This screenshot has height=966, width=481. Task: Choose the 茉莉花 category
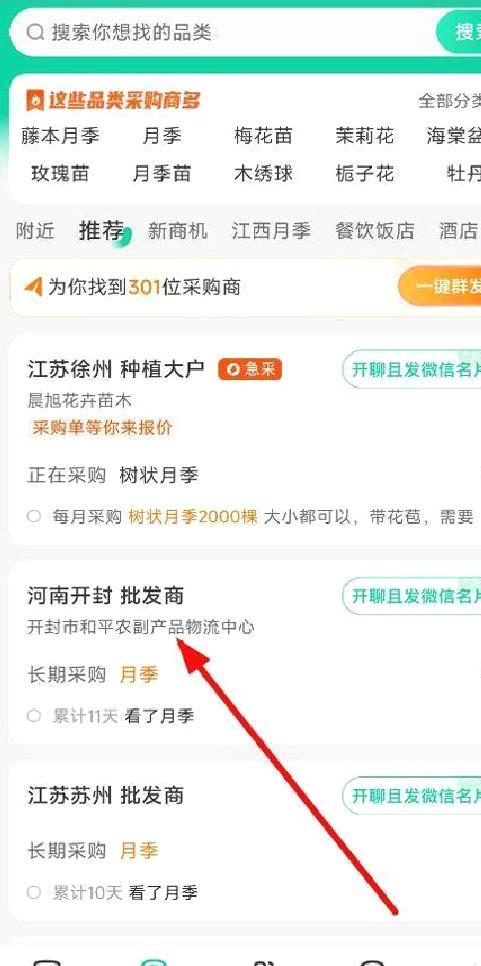[x=364, y=136]
